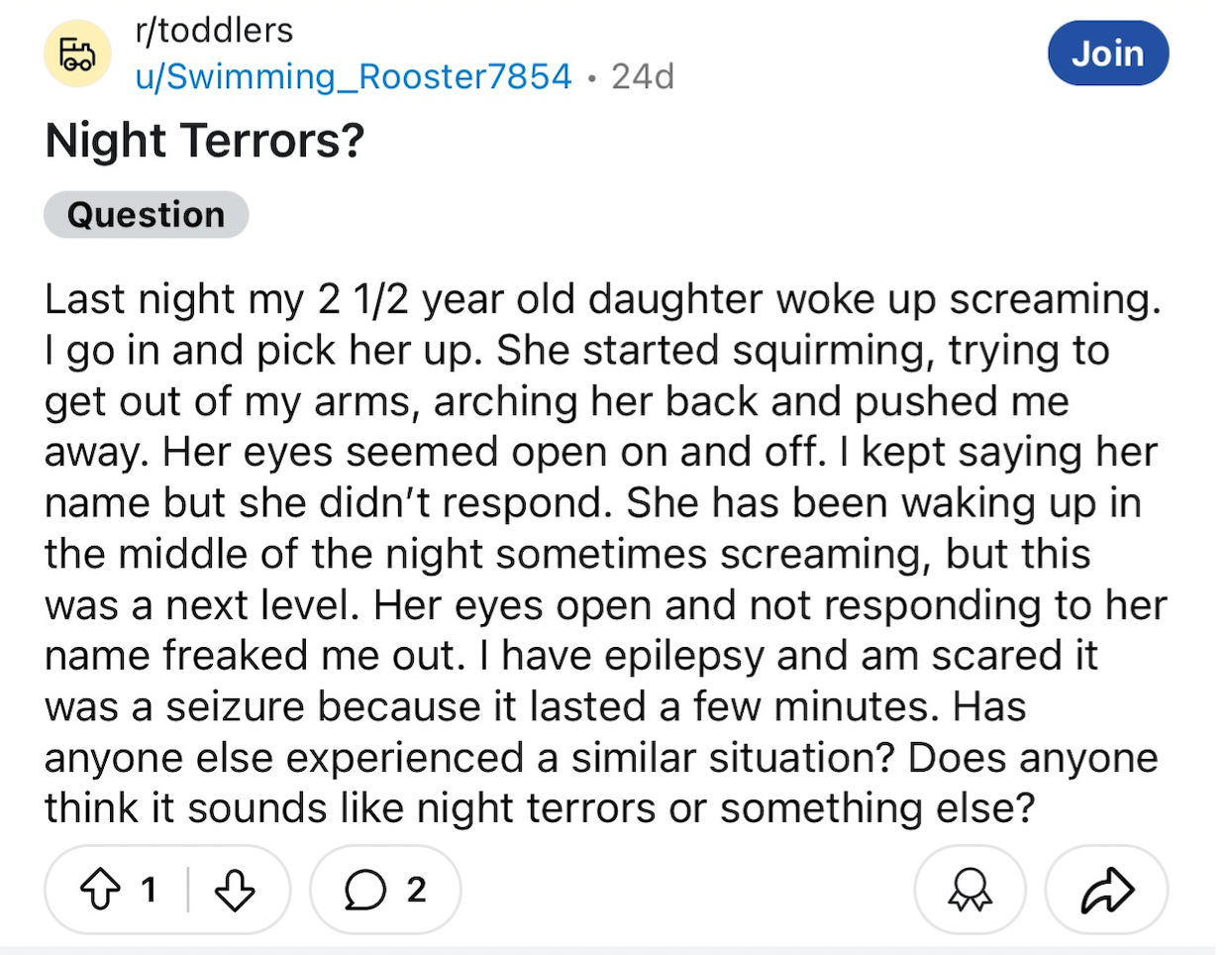
Task: Click the post body text
Action: tap(605, 553)
